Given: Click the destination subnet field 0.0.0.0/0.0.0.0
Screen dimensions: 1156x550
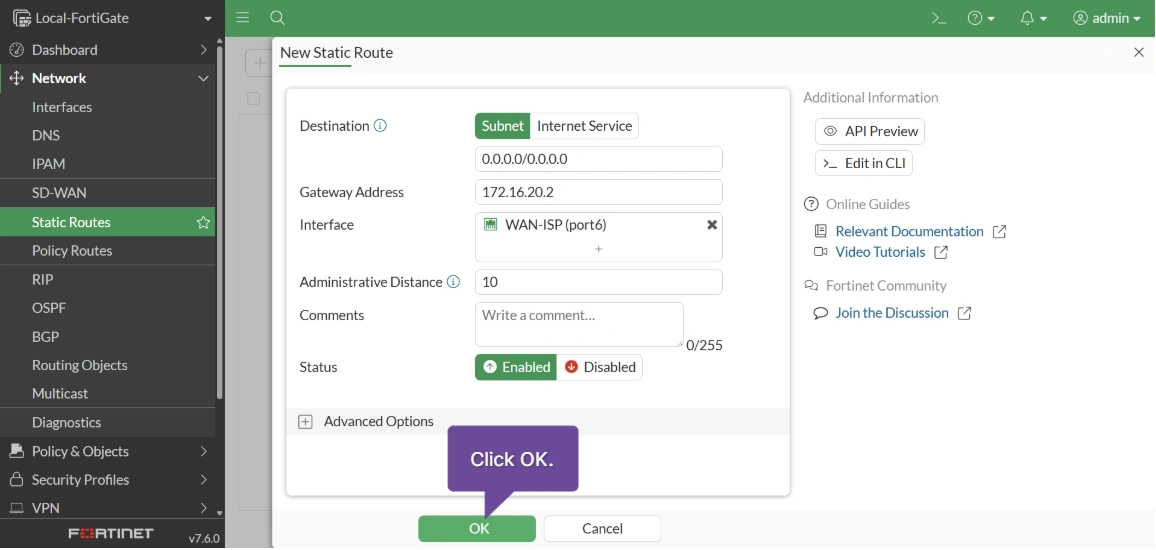Looking at the screenshot, I should [x=599, y=159].
